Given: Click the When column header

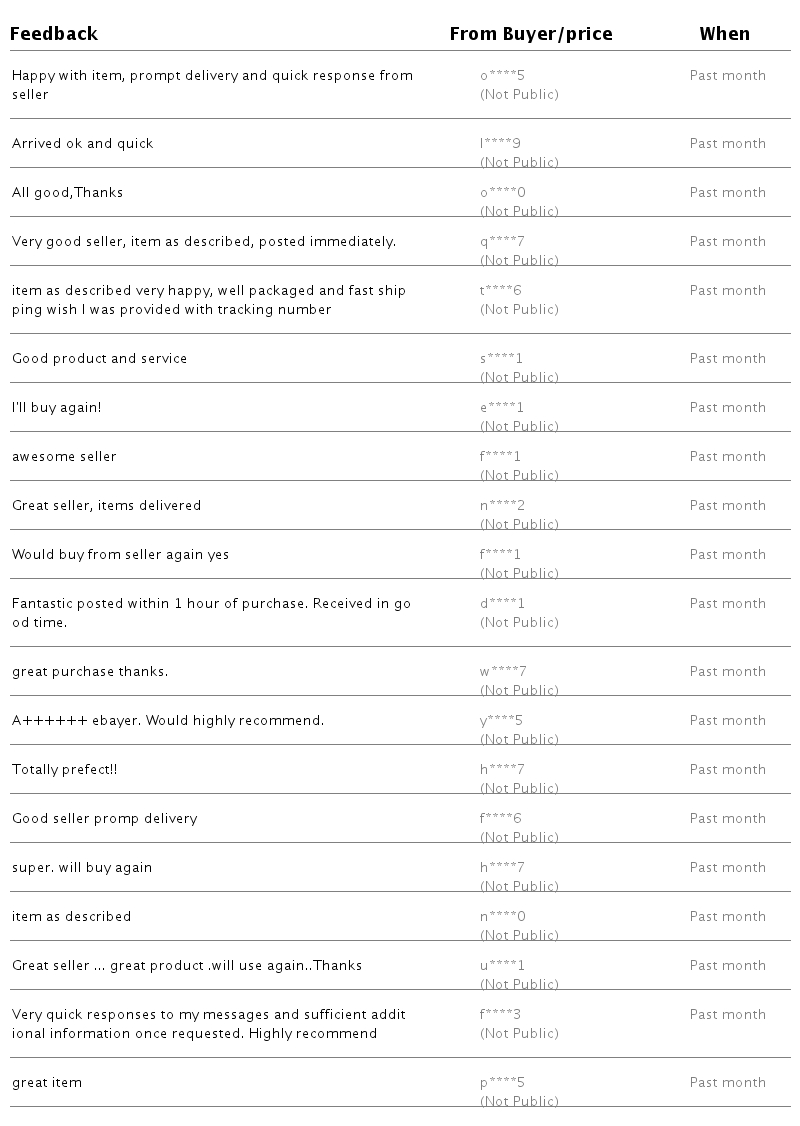Looking at the screenshot, I should (724, 34).
